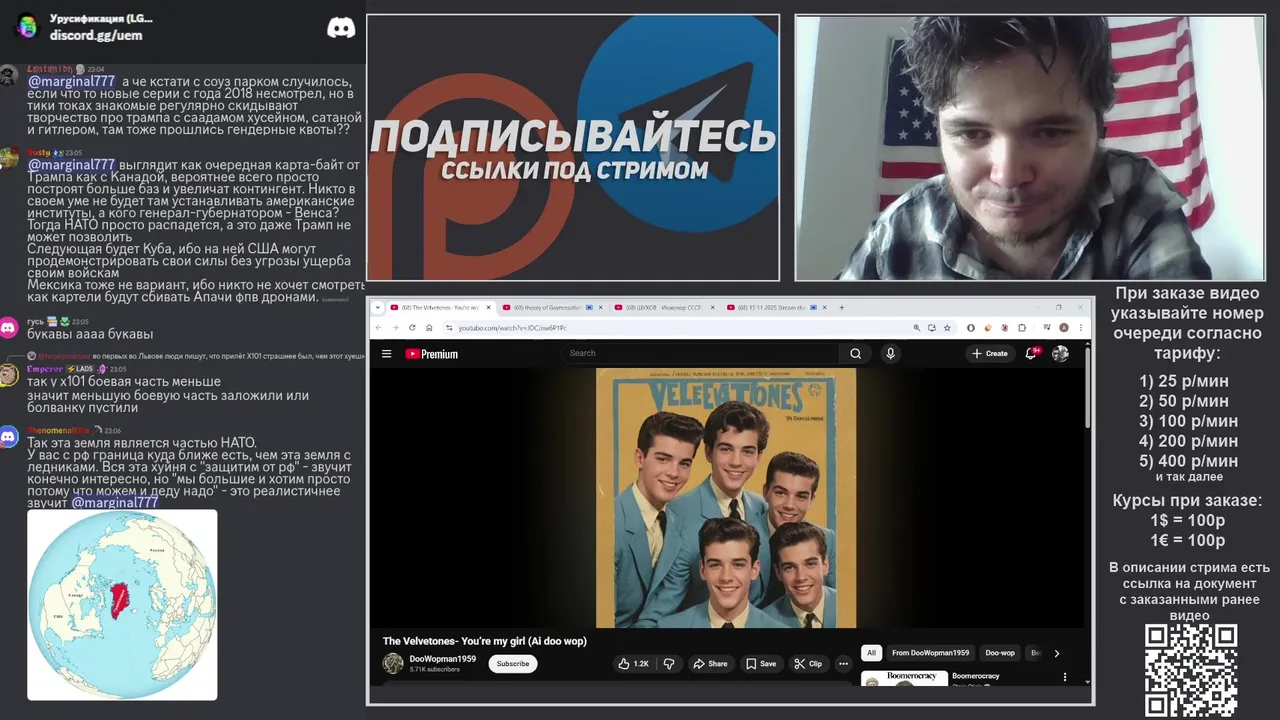The image size is (1280, 720).
Task: Click the YouTube Premium logo
Action: click(431, 353)
